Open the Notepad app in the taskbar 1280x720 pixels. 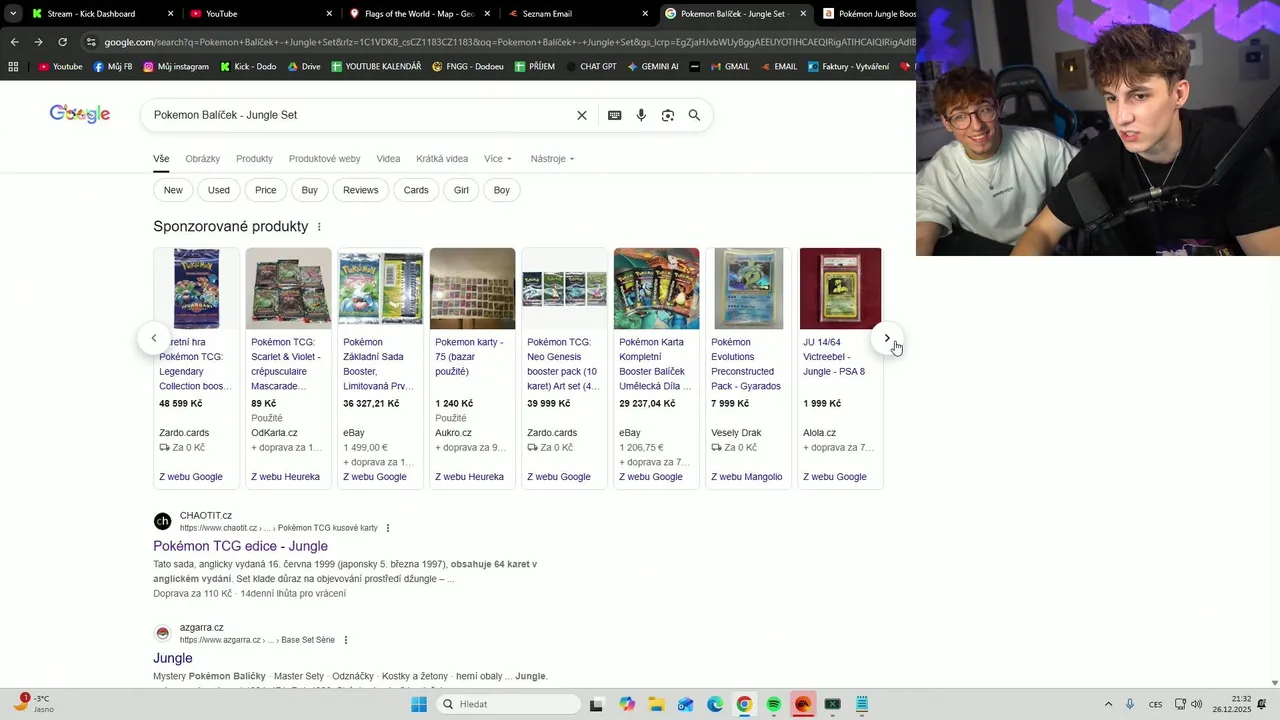coord(862,704)
